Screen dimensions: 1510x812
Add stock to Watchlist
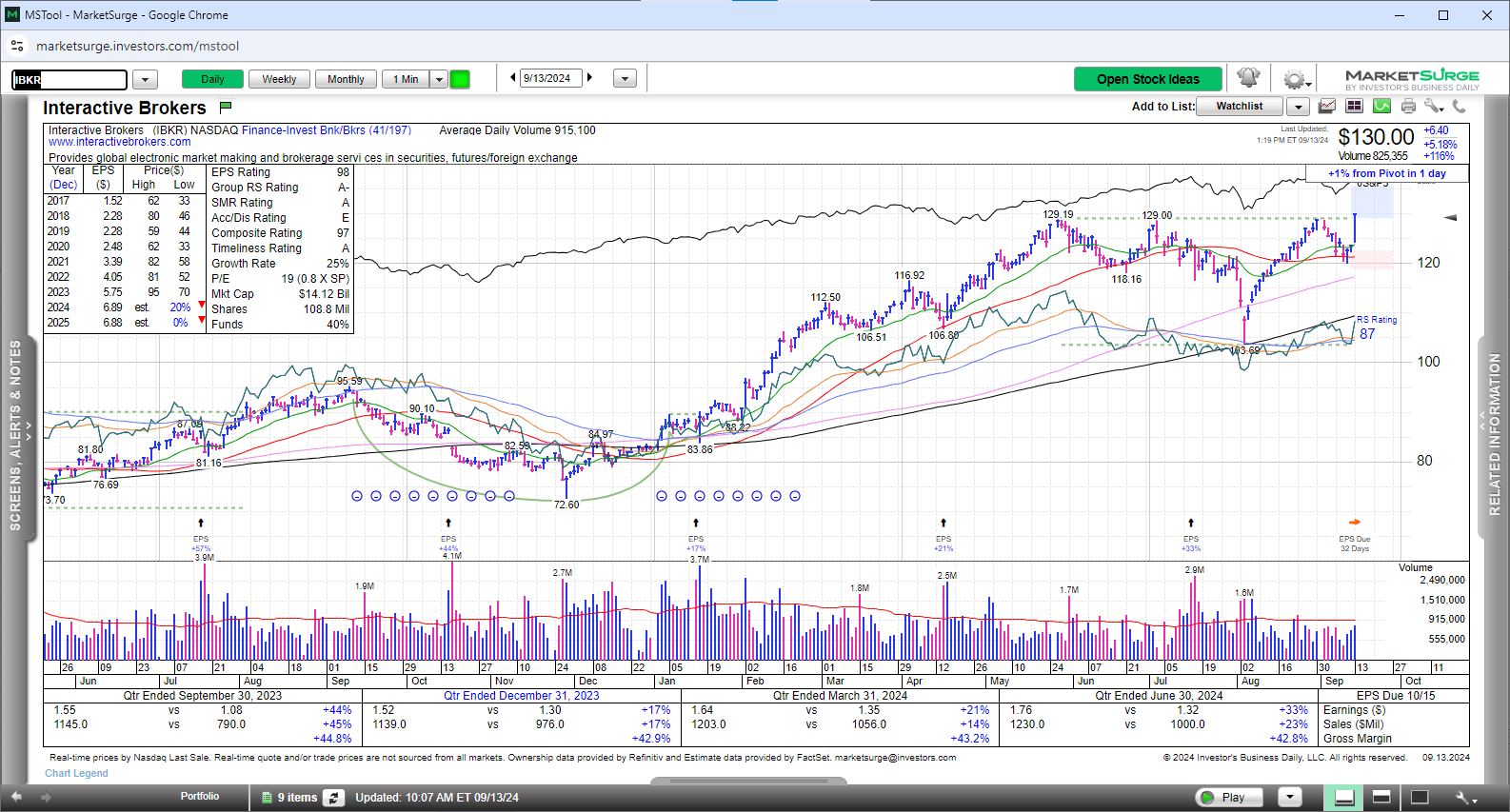coord(1240,107)
